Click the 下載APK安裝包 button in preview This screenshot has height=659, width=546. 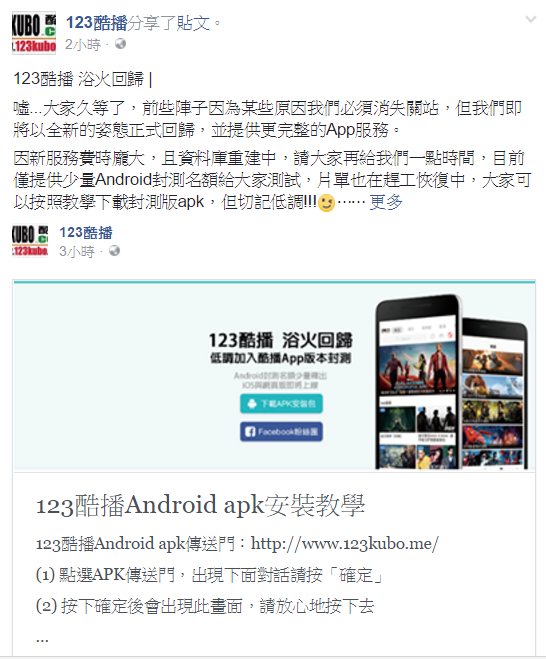[281, 404]
